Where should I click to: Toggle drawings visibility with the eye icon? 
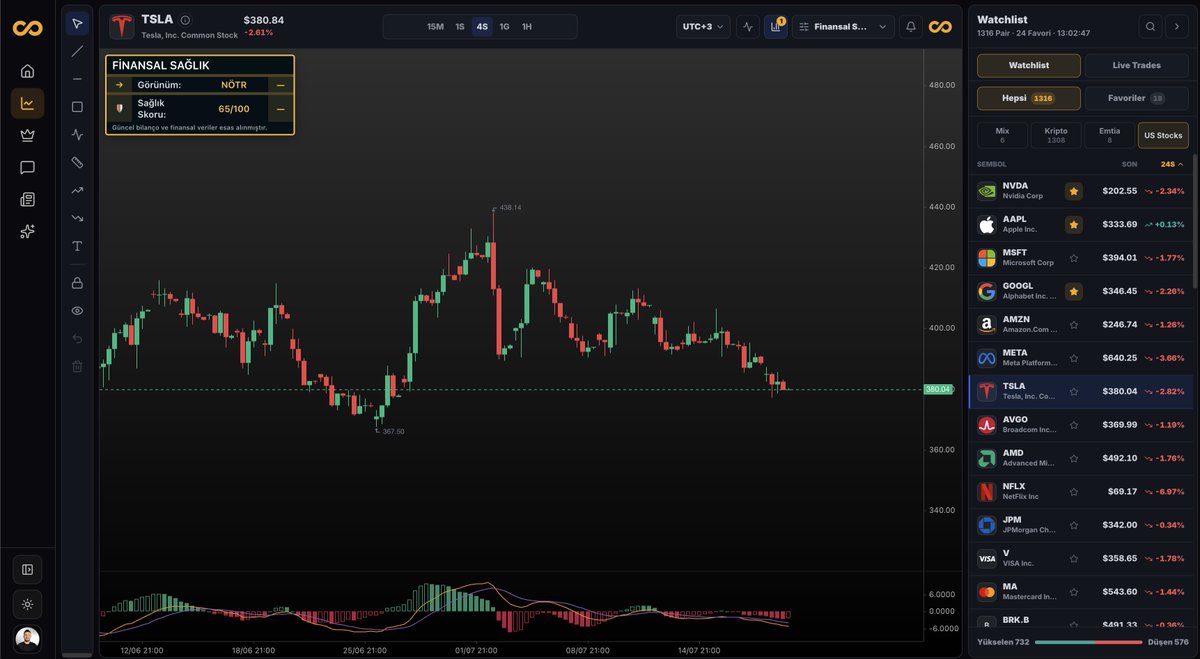(x=77, y=311)
